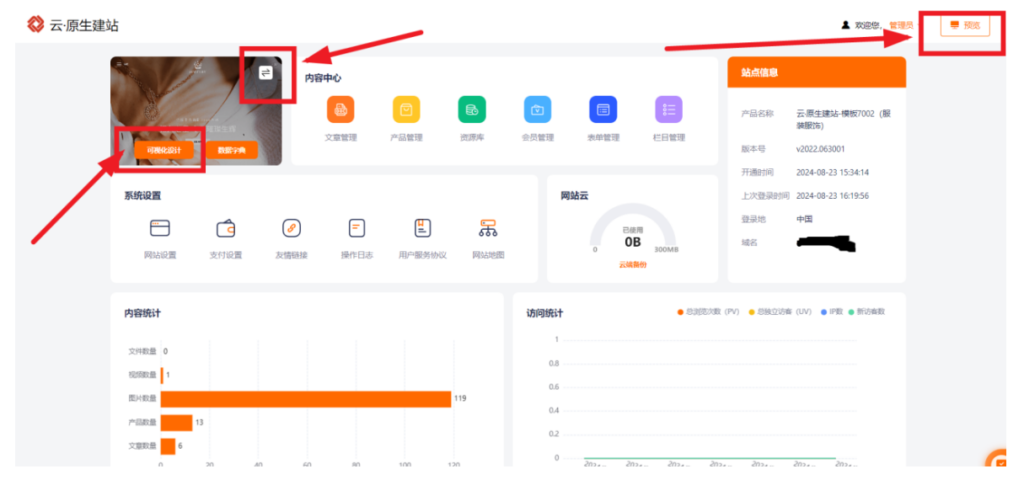Click the product name 云·原生建站-模板7002
The image size is (1024, 485).
pyautogui.click(x=844, y=119)
